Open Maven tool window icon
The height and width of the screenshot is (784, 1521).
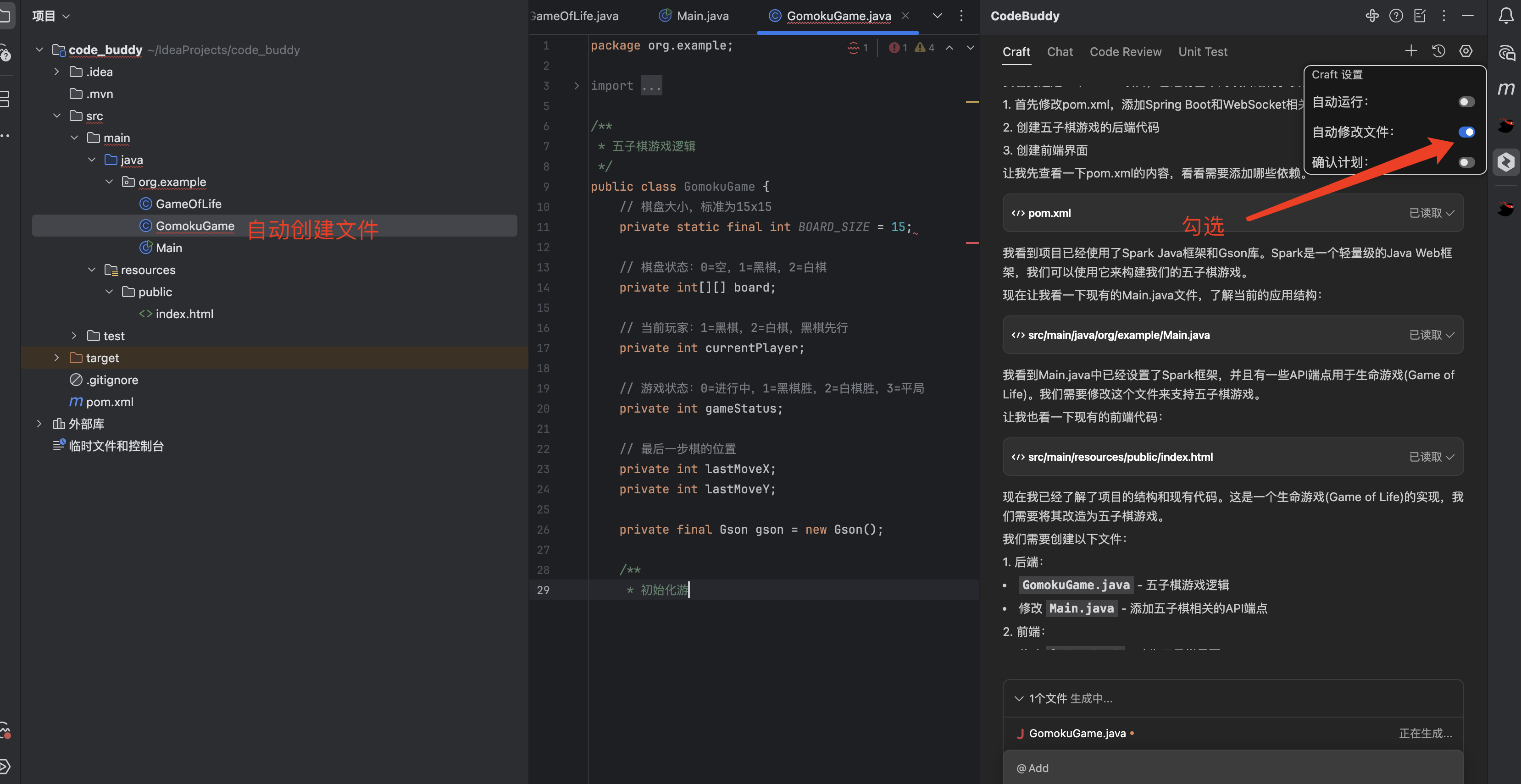coord(1506,88)
